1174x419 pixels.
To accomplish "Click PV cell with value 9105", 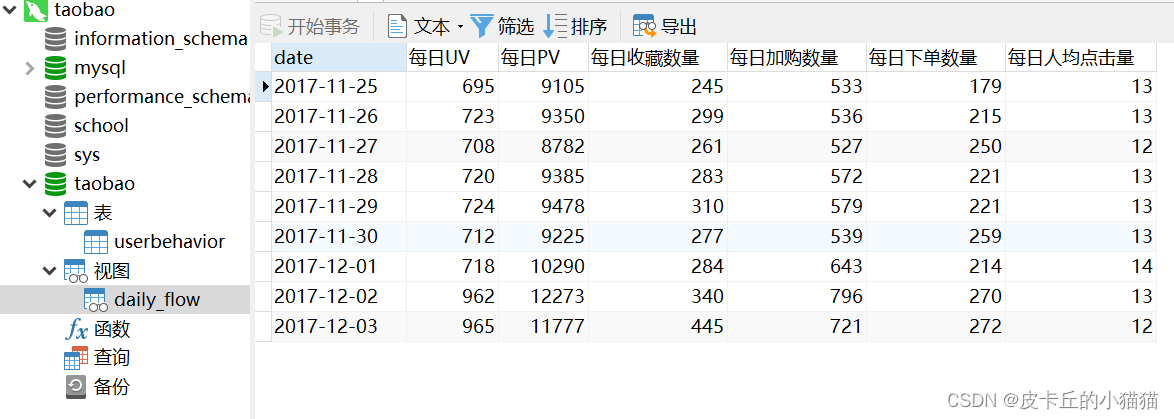I will pyautogui.click(x=544, y=87).
